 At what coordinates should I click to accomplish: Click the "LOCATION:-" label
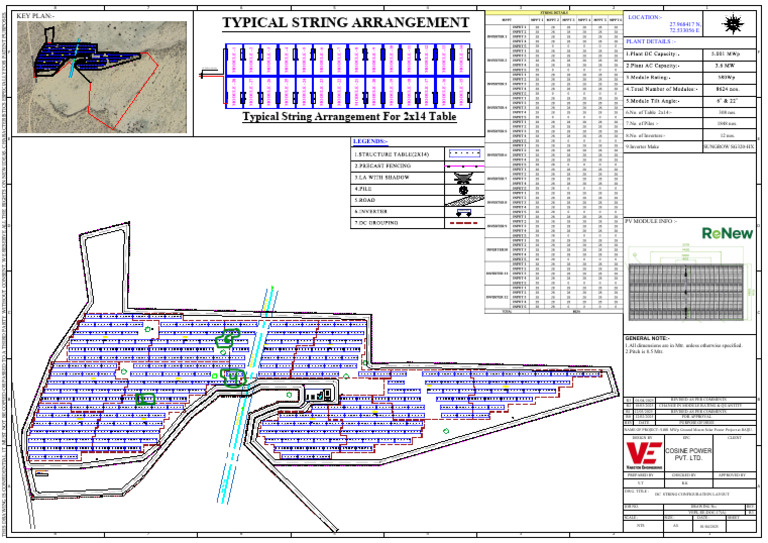[x=644, y=17]
